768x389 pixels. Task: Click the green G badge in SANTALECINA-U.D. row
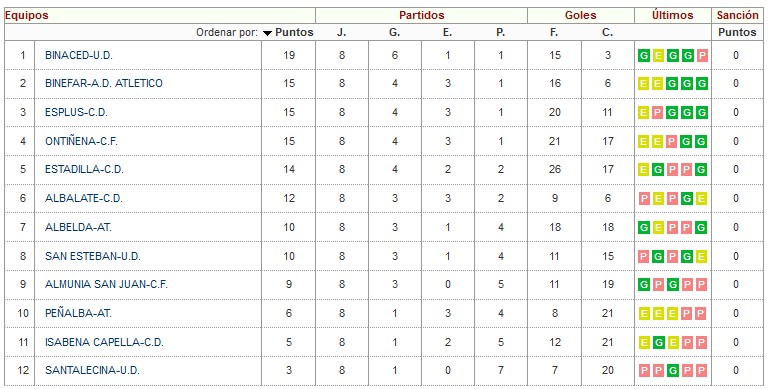[x=673, y=370]
